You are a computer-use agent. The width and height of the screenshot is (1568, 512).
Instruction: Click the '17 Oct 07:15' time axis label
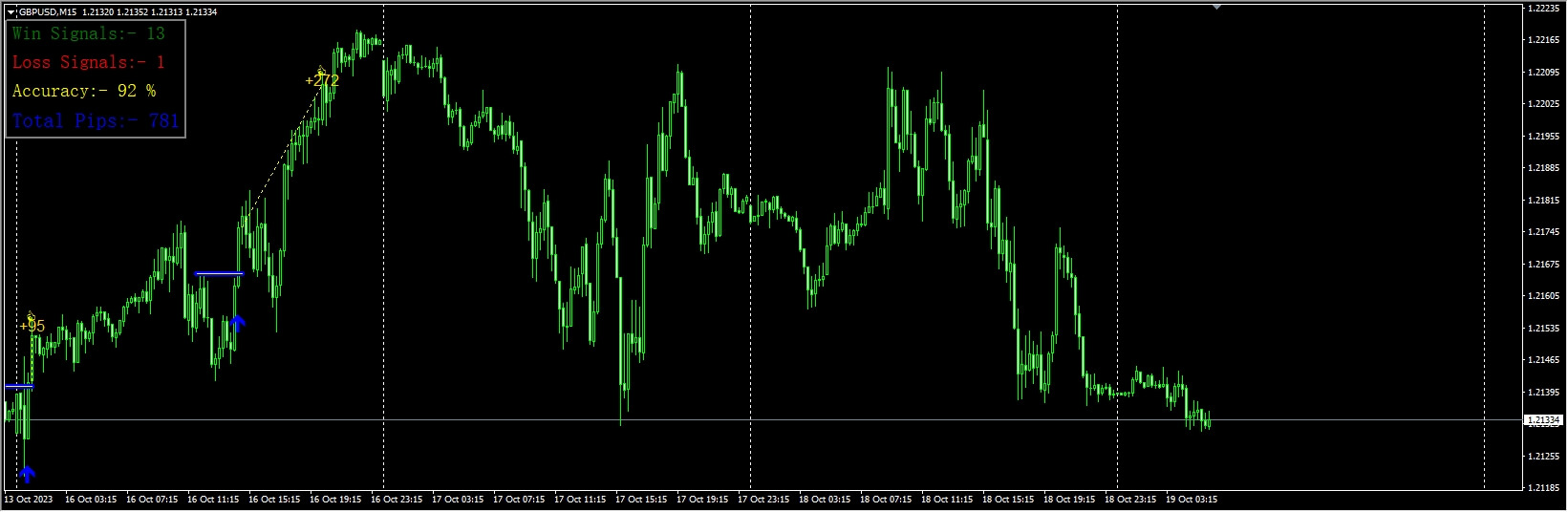(519, 500)
